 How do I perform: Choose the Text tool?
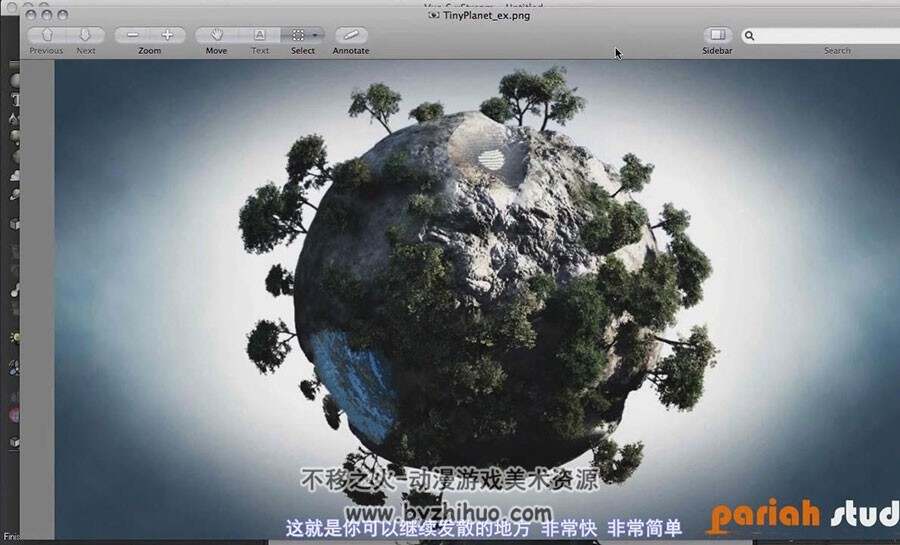(x=259, y=35)
